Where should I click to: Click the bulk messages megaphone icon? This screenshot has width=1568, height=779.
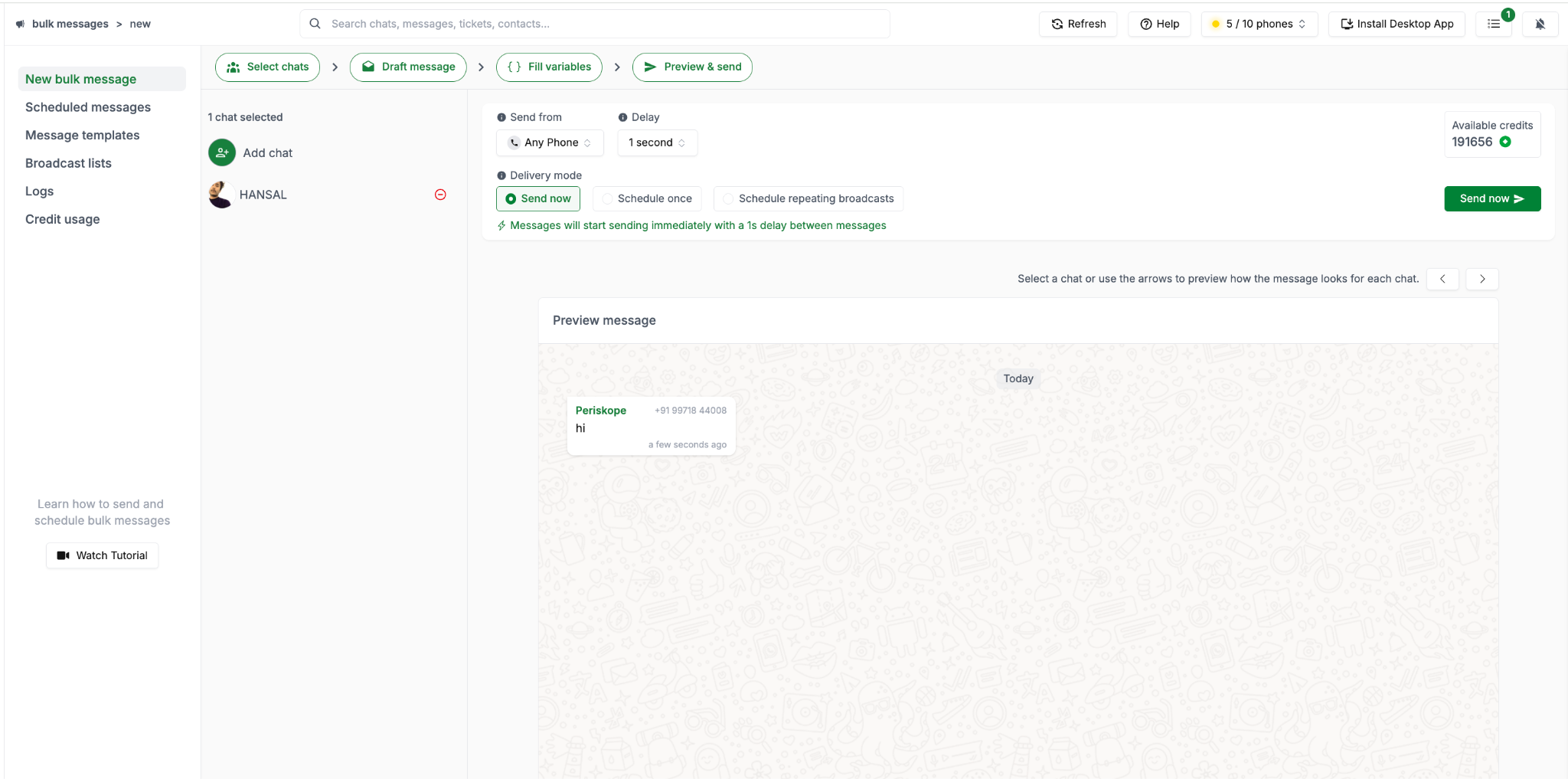(21, 24)
